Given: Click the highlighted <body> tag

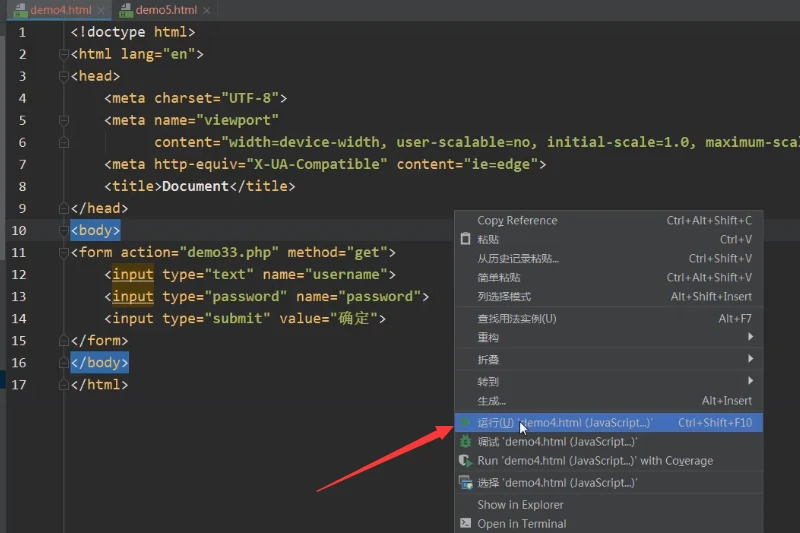Looking at the screenshot, I should point(95,230).
